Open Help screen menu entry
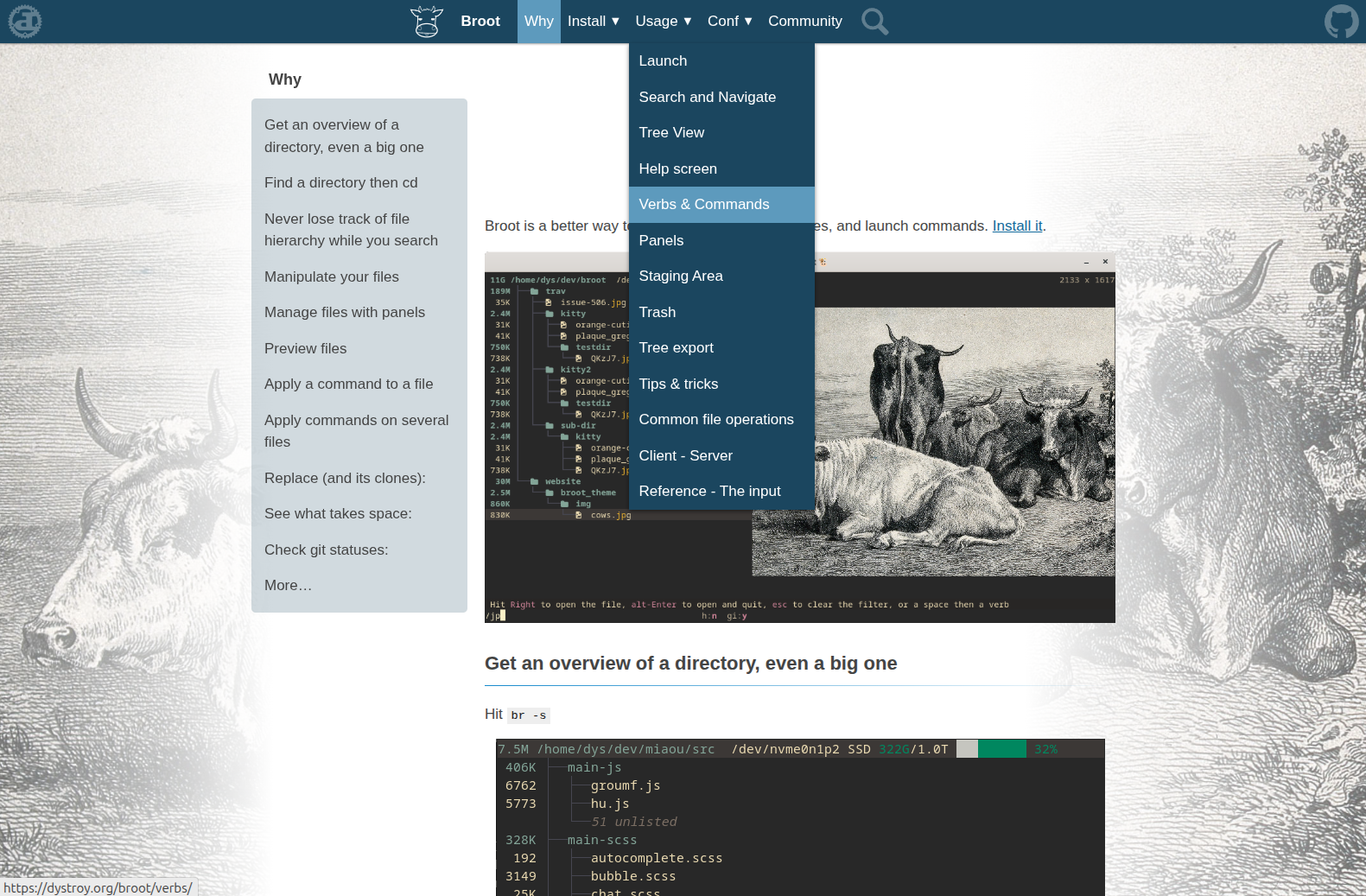1366x896 pixels. [721, 169]
